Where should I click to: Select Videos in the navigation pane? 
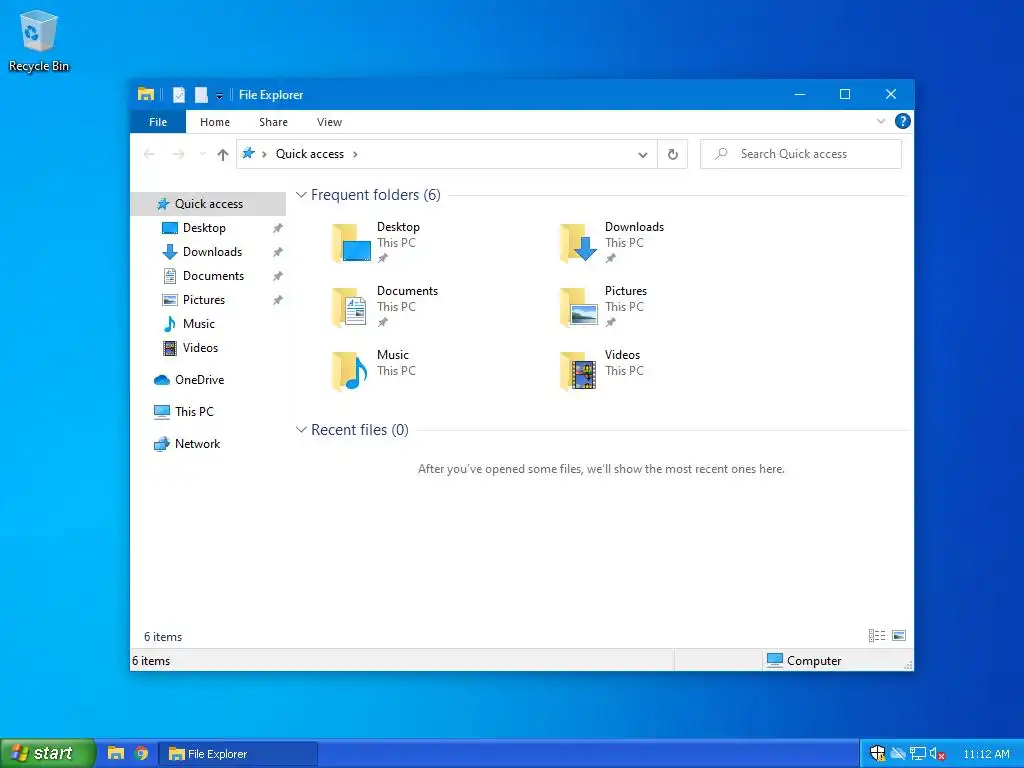[200, 347]
